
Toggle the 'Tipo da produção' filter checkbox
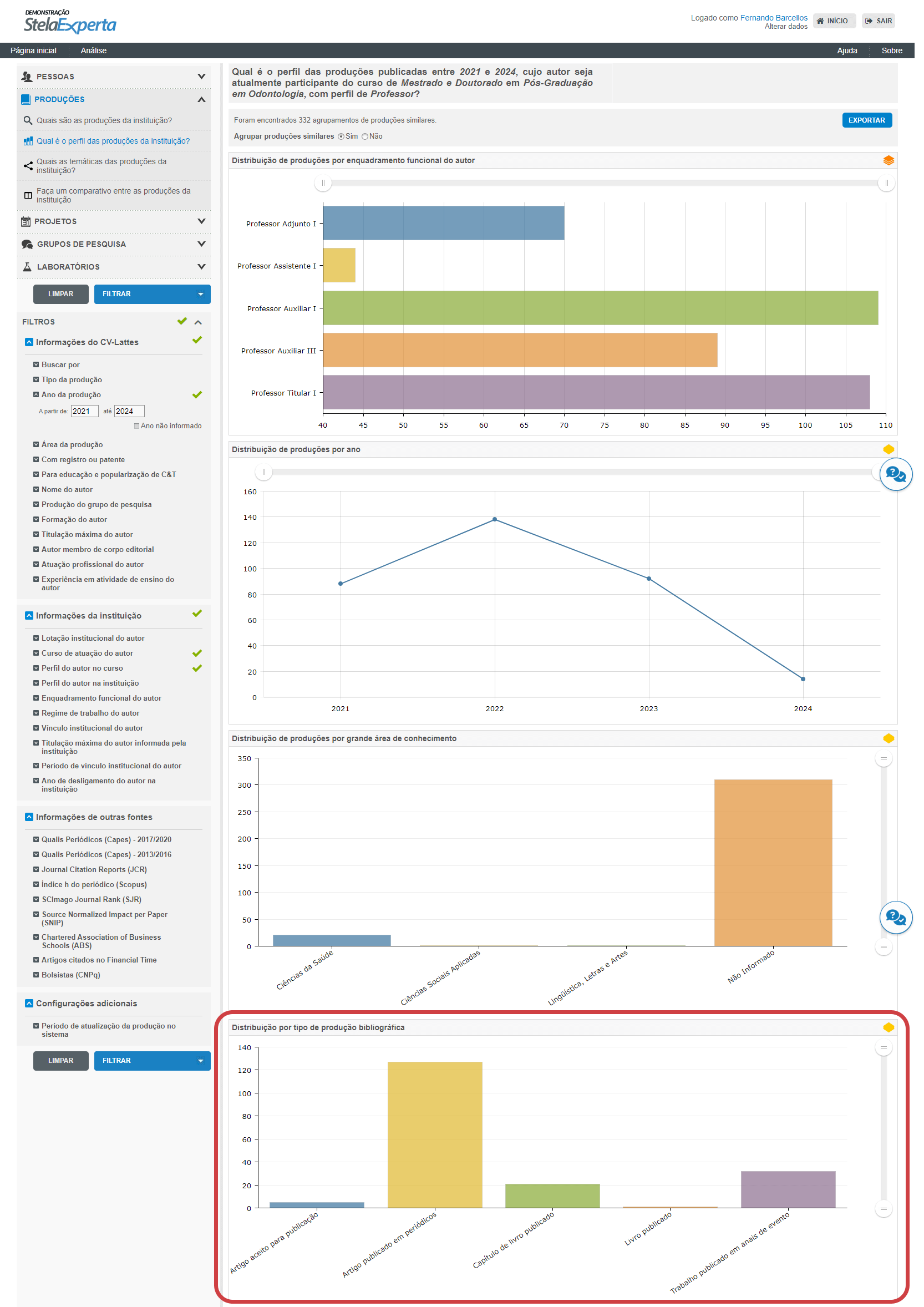pyautogui.click(x=36, y=379)
